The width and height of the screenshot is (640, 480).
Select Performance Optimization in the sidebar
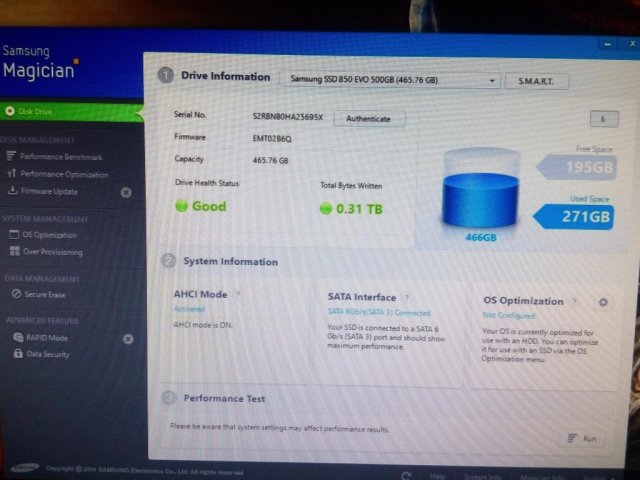click(62, 174)
